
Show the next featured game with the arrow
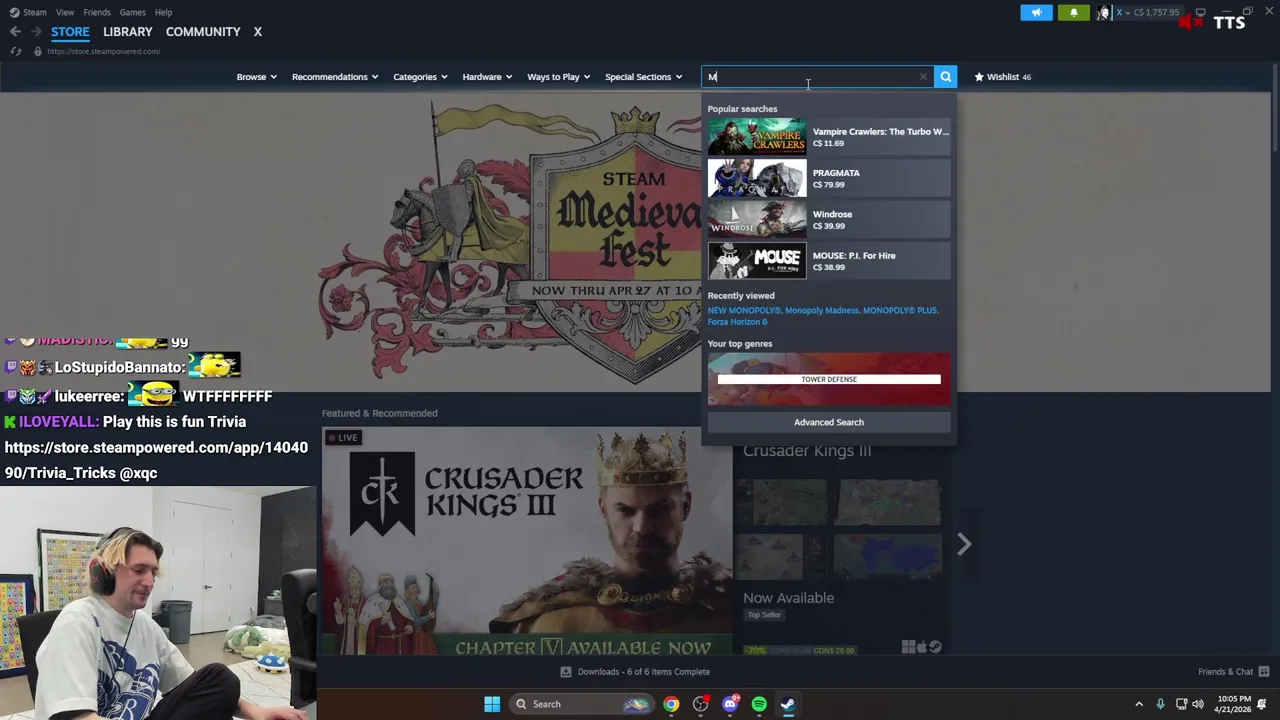(964, 544)
